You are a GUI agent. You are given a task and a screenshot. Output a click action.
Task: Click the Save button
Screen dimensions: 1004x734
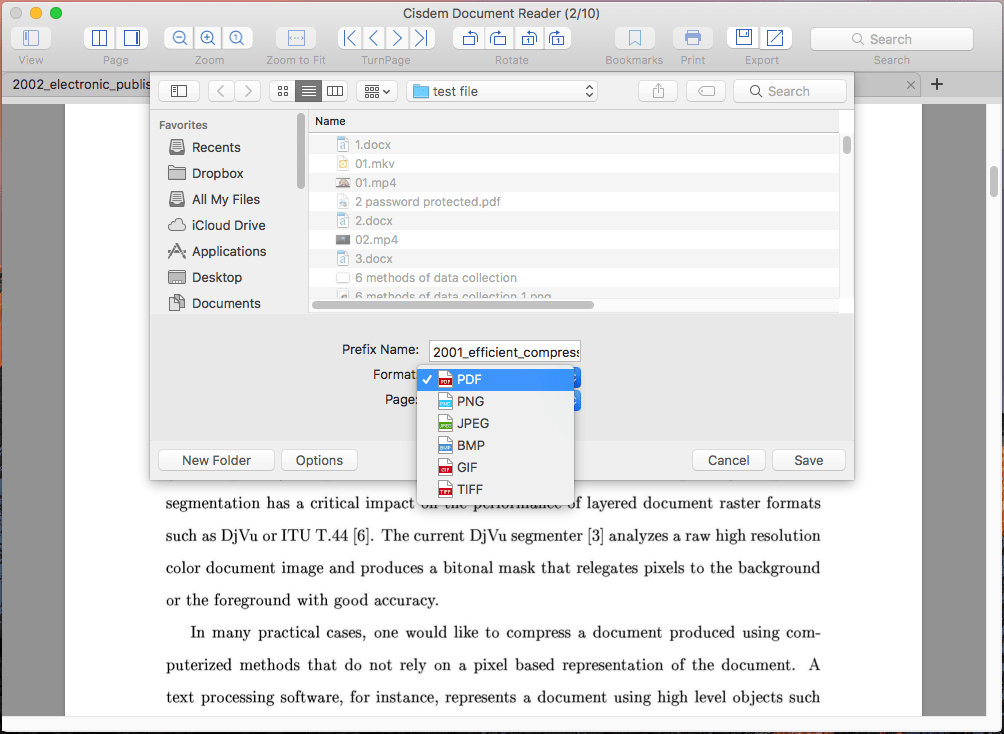click(x=809, y=460)
